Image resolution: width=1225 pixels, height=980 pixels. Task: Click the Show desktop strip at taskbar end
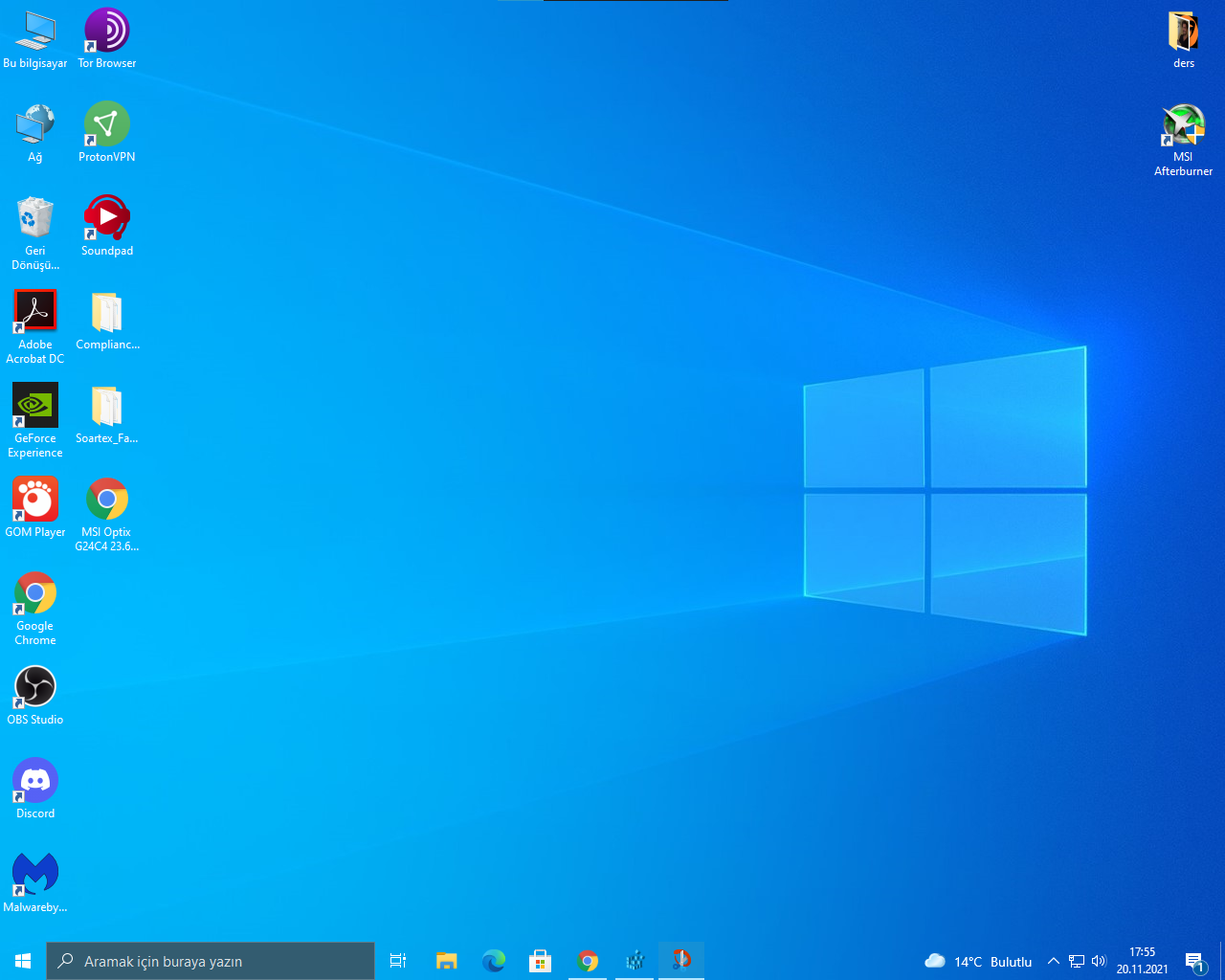1222,961
